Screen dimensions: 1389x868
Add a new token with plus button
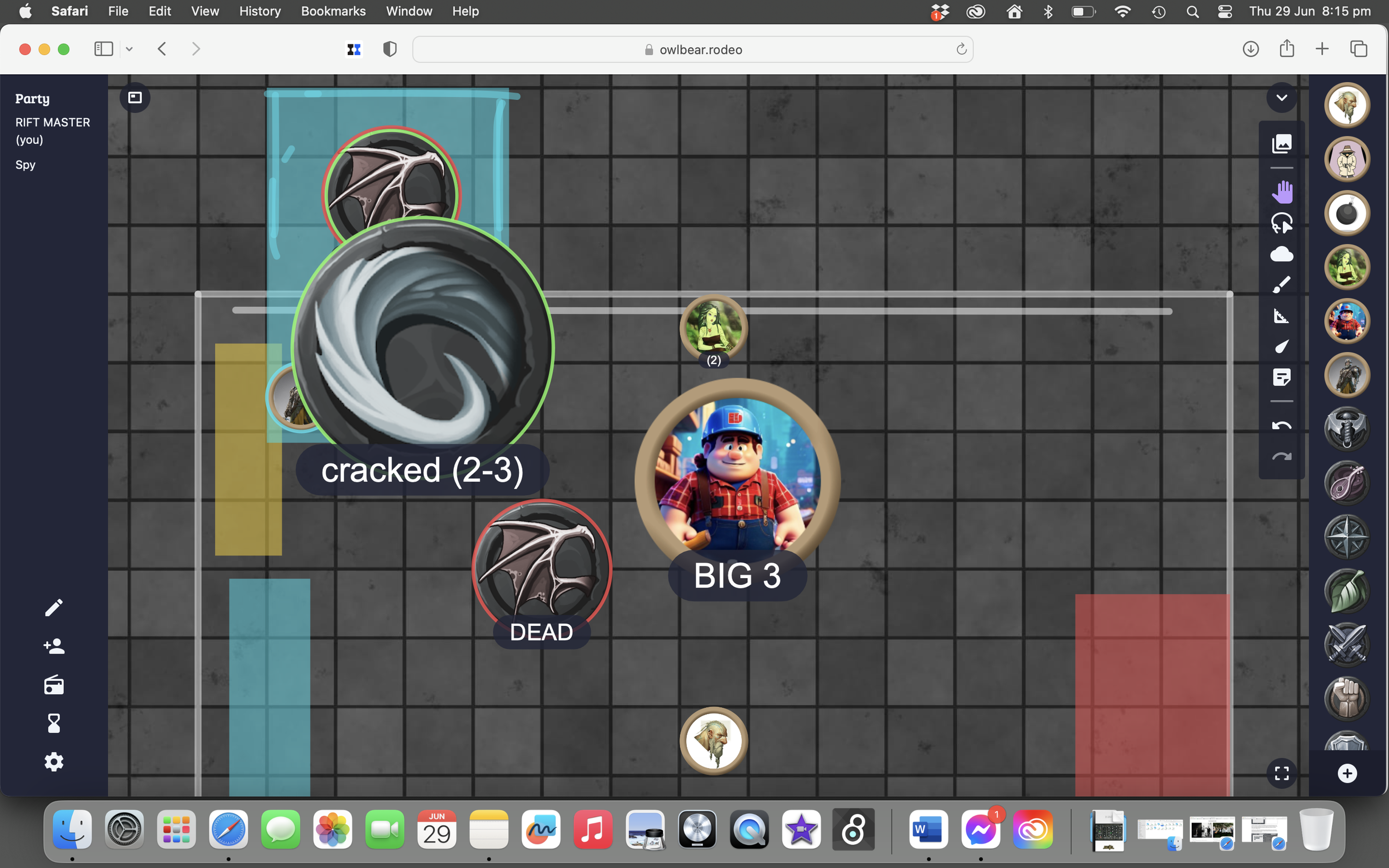click(1347, 773)
